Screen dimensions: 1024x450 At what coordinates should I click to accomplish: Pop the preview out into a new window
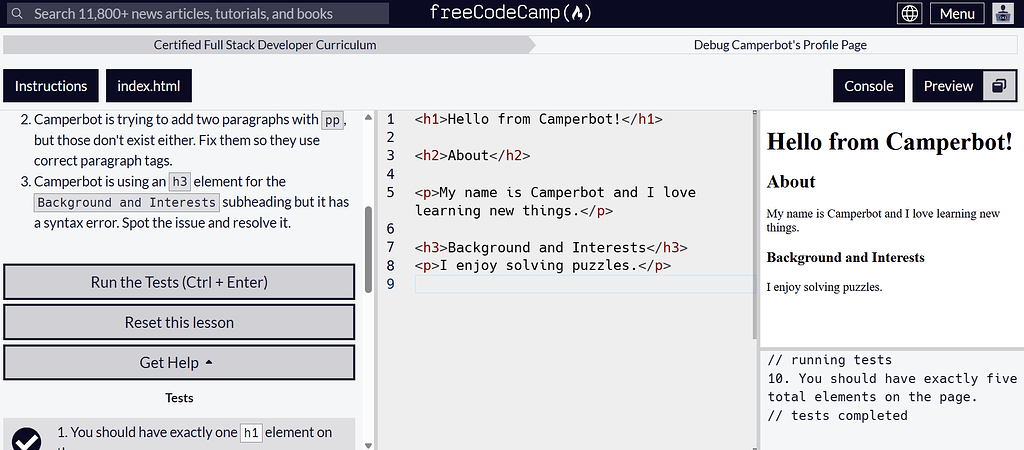999,86
